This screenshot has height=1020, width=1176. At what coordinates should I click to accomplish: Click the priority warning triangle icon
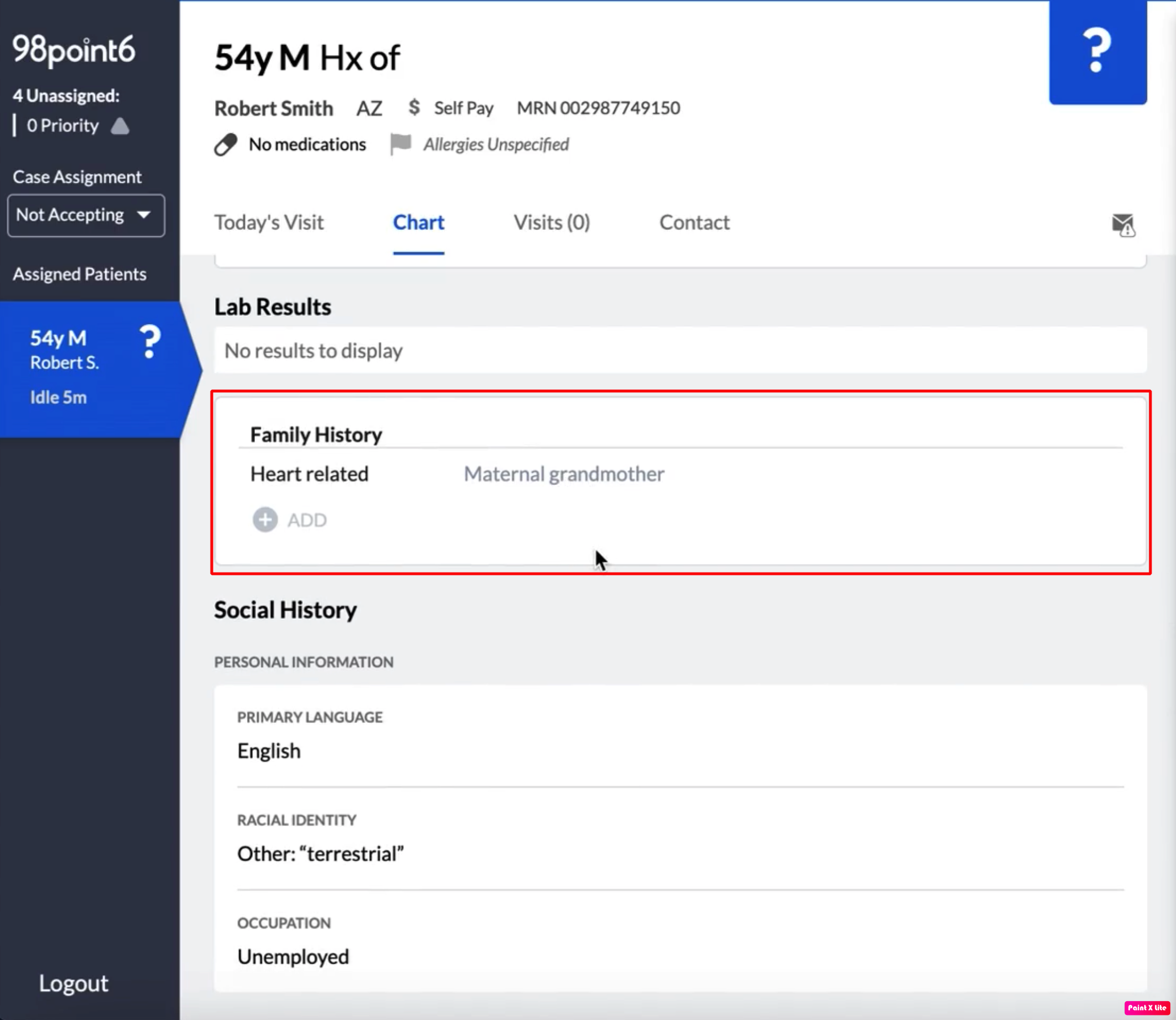120,126
